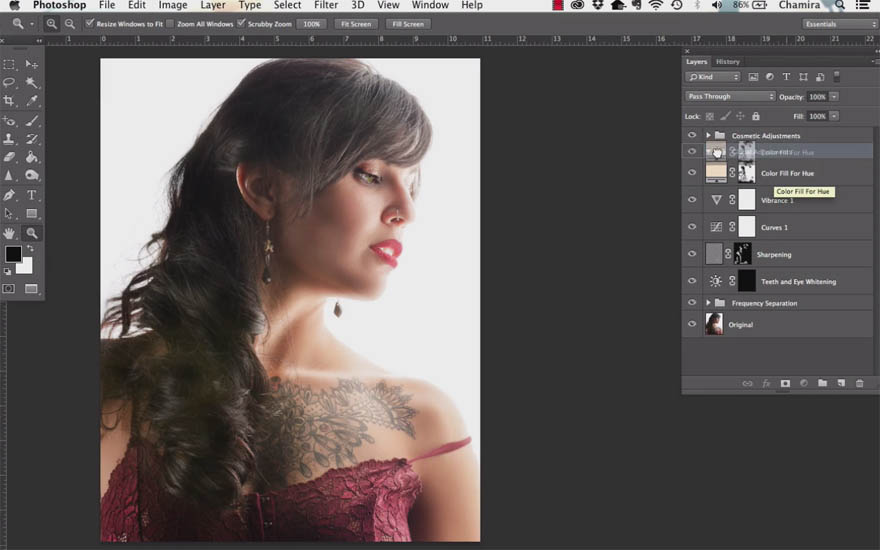Select the Spot Healing Brush tool
880x550 pixels.
pos(9,121)
